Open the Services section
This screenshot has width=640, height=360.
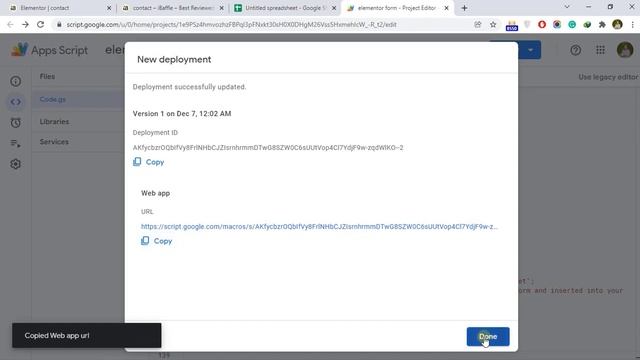(54, 142)
